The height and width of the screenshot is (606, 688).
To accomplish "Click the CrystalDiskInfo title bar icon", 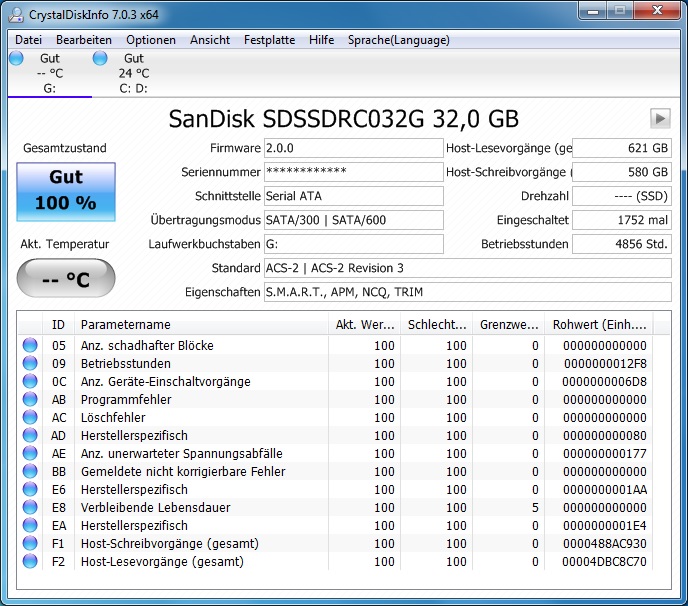I will tap(16, 15).
